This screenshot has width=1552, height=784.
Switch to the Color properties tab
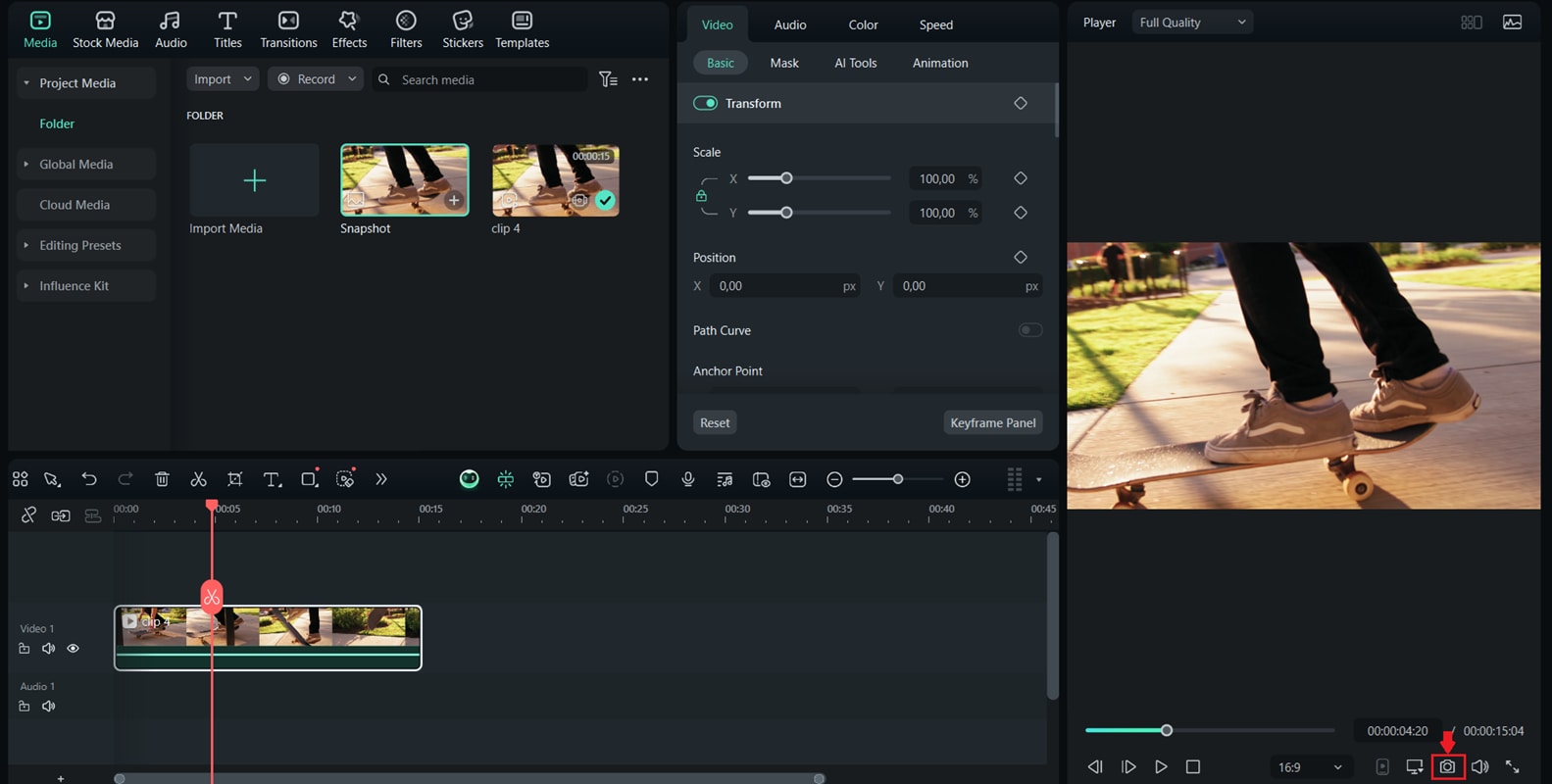[863, 24]
